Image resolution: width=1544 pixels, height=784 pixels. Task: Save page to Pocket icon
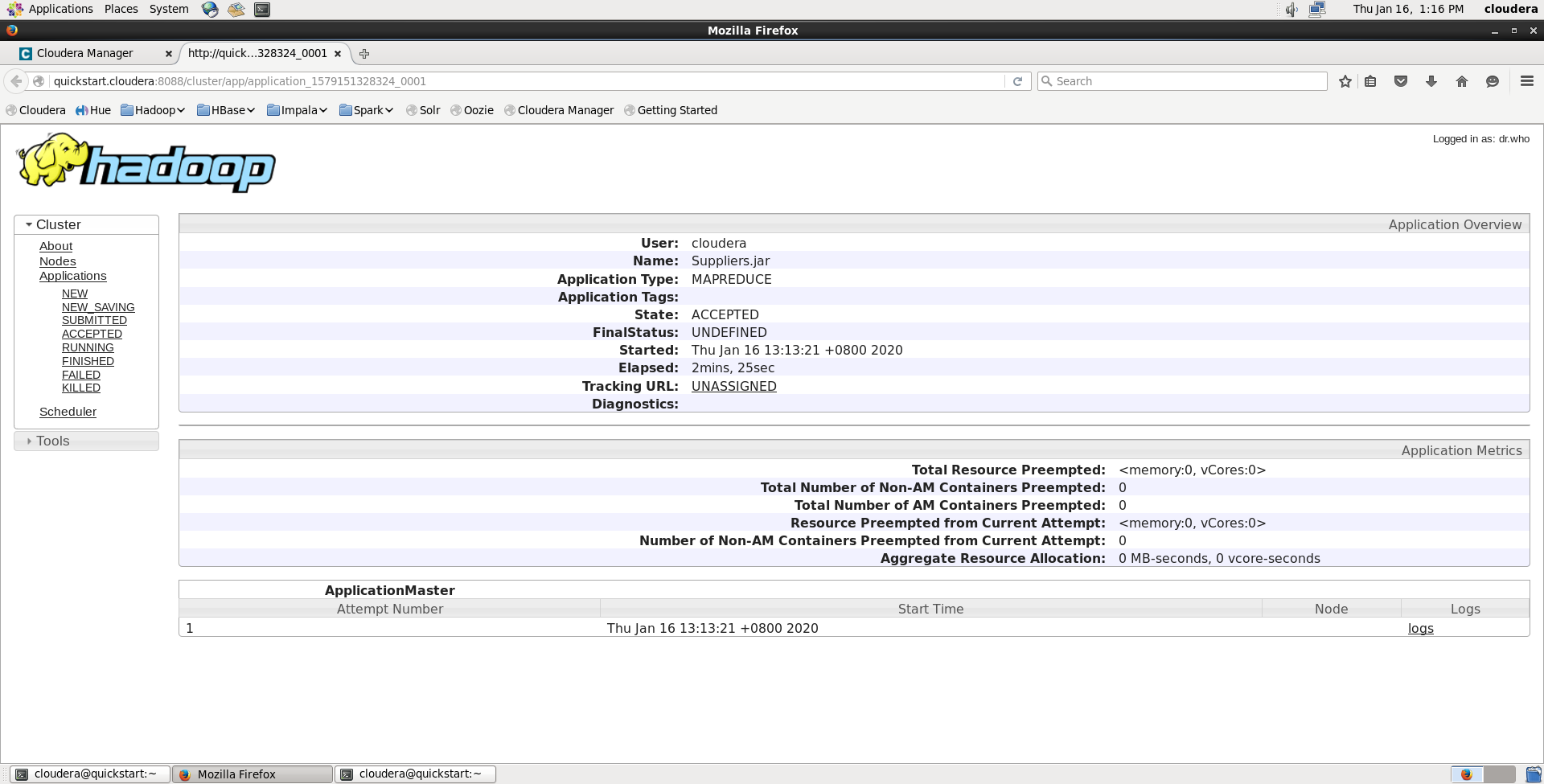pos(1401,81)
